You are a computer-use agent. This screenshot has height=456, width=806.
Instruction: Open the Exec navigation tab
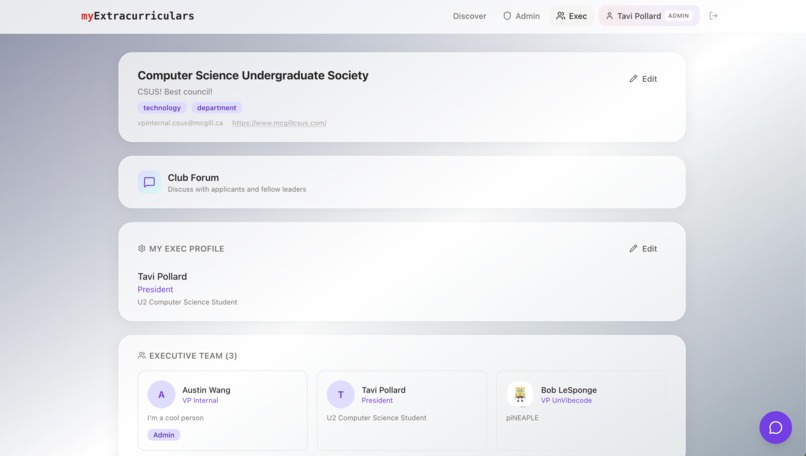pyautogui.click(x=571, y=16)
